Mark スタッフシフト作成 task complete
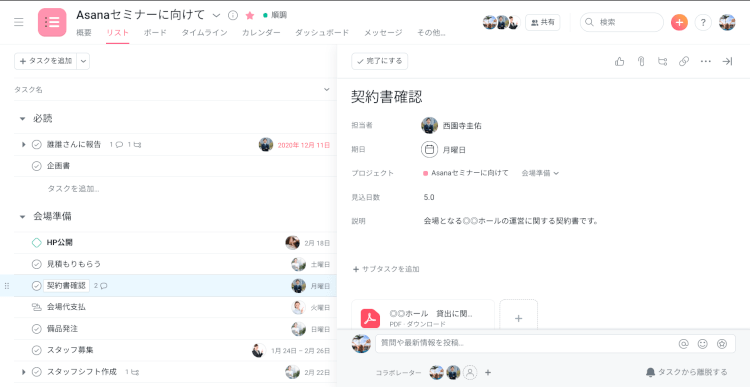The image size is (750, 387). (x=36, y=372)
